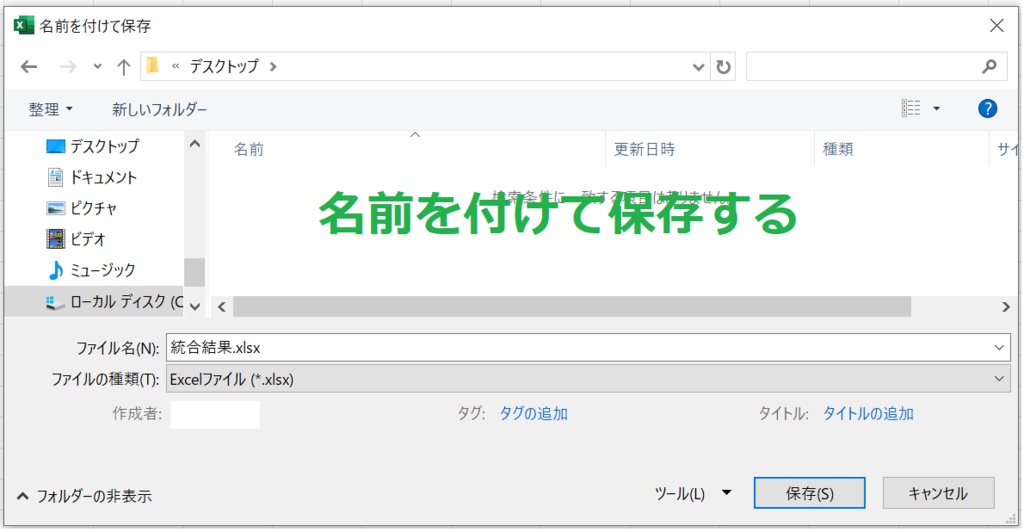This screenshot has width=1024, height=532.
Task: Click the folder icon in address bar
Action: [153, 66]
